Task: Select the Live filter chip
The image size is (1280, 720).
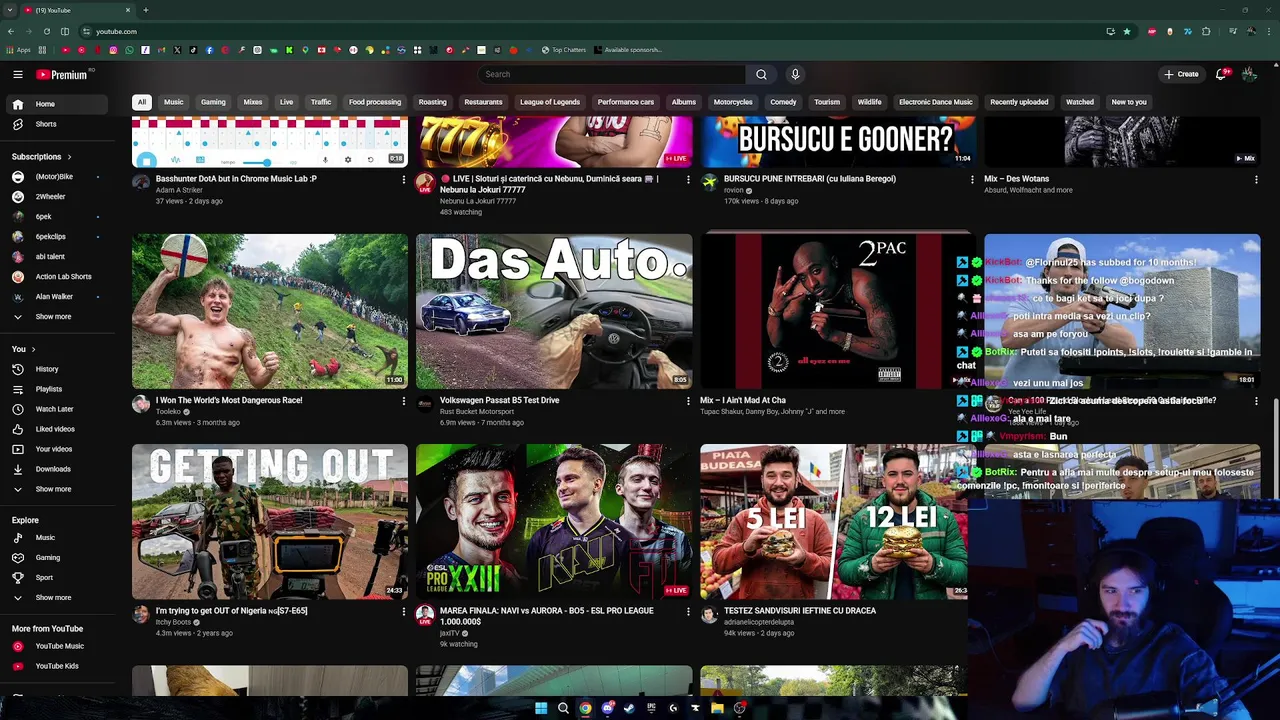Action: tap(287, 102)
